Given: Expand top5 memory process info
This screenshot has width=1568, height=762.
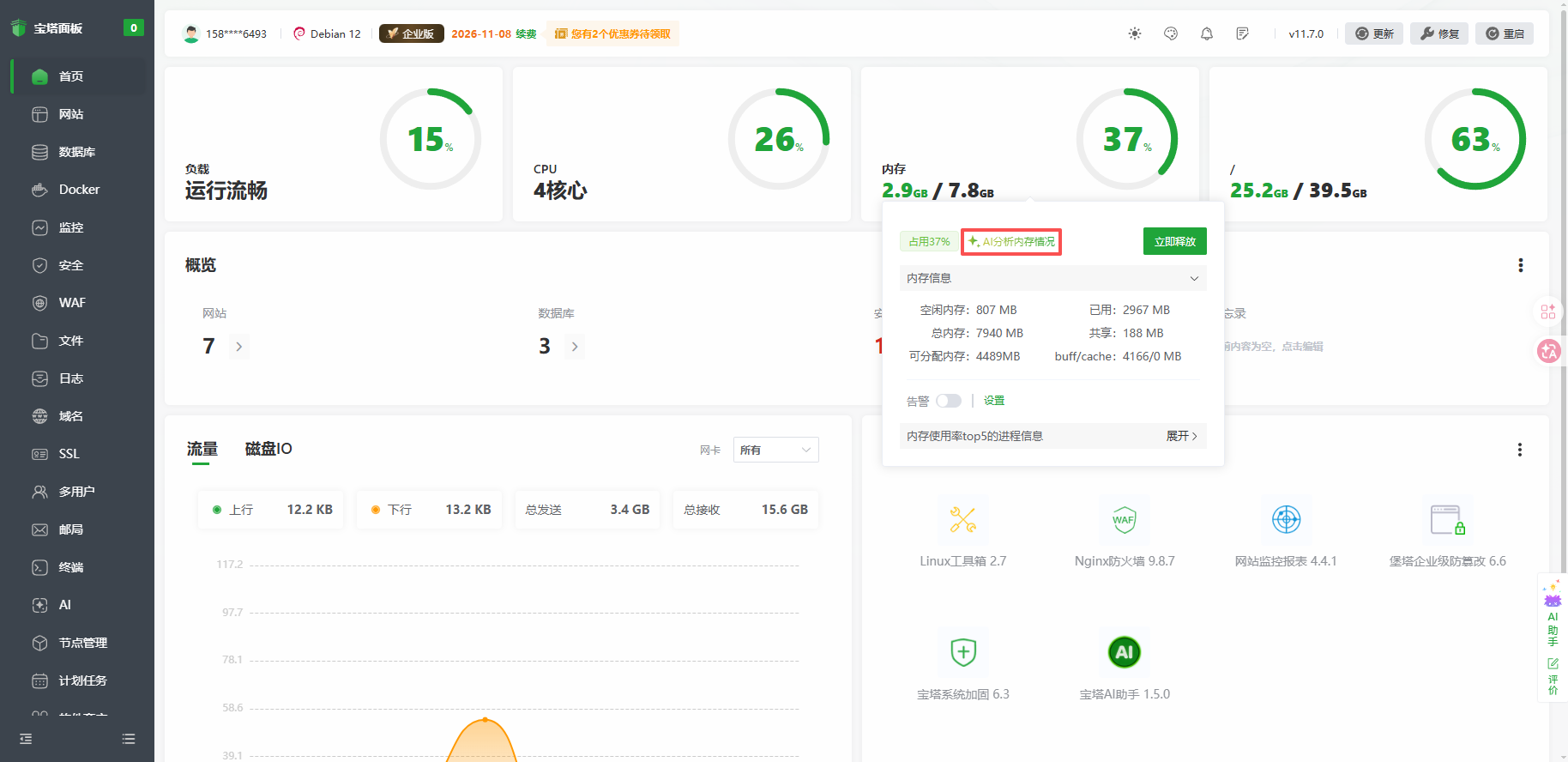Looking at the screenshot, I should tap(1181, 436).
